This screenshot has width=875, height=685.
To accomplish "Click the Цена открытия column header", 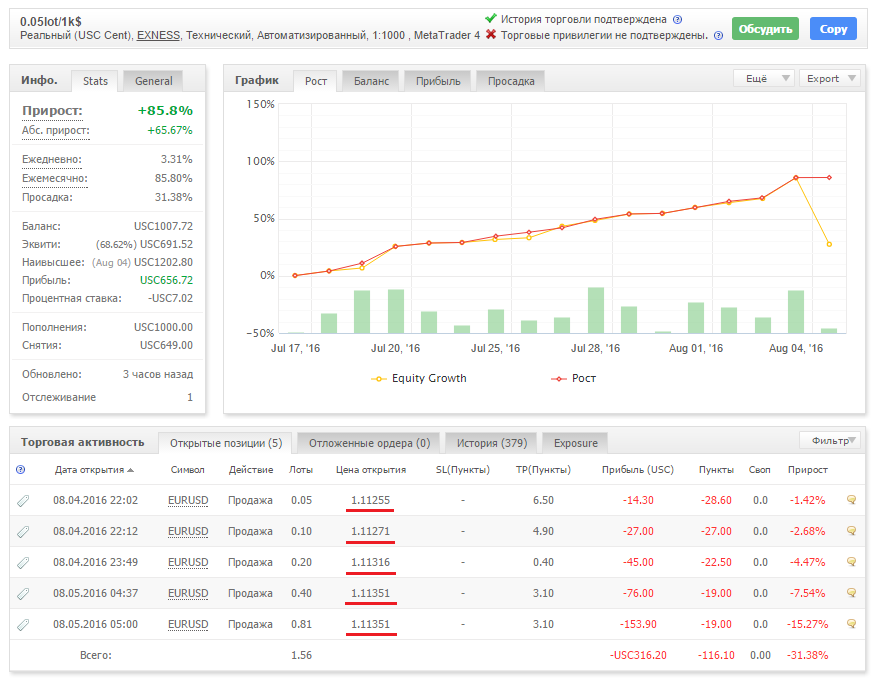I will click(x=371, y=470).
